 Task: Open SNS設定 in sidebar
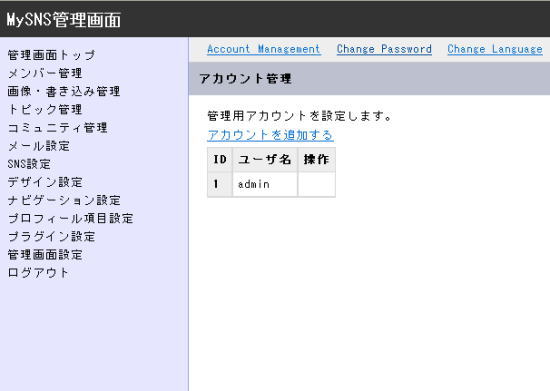29,164
